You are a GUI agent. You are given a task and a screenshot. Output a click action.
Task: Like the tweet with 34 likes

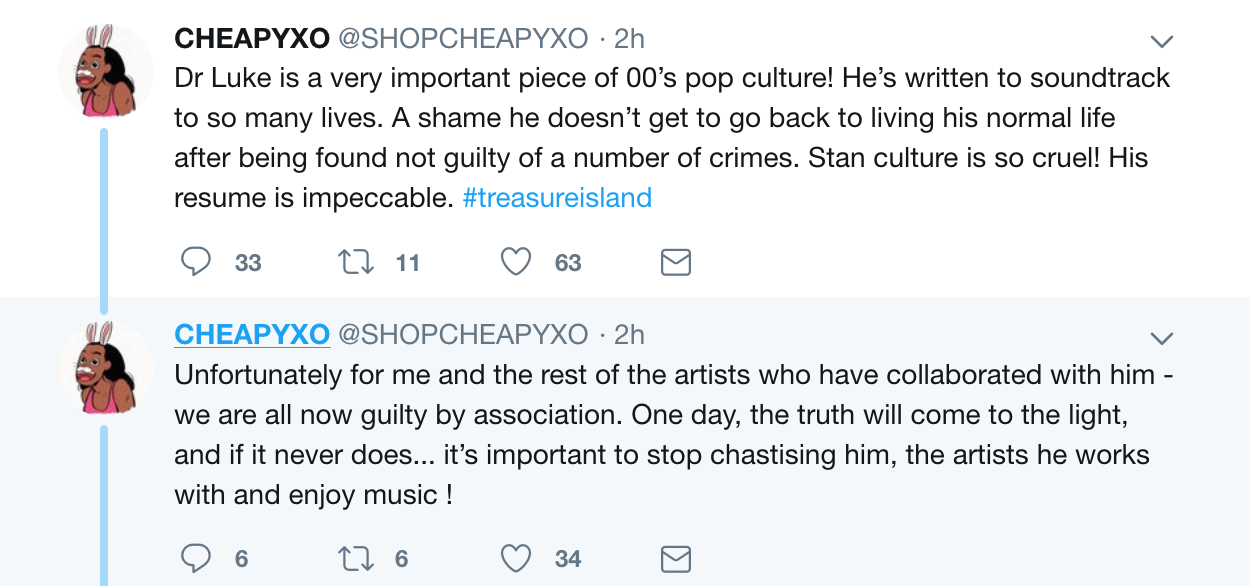[x=515, y=558]
